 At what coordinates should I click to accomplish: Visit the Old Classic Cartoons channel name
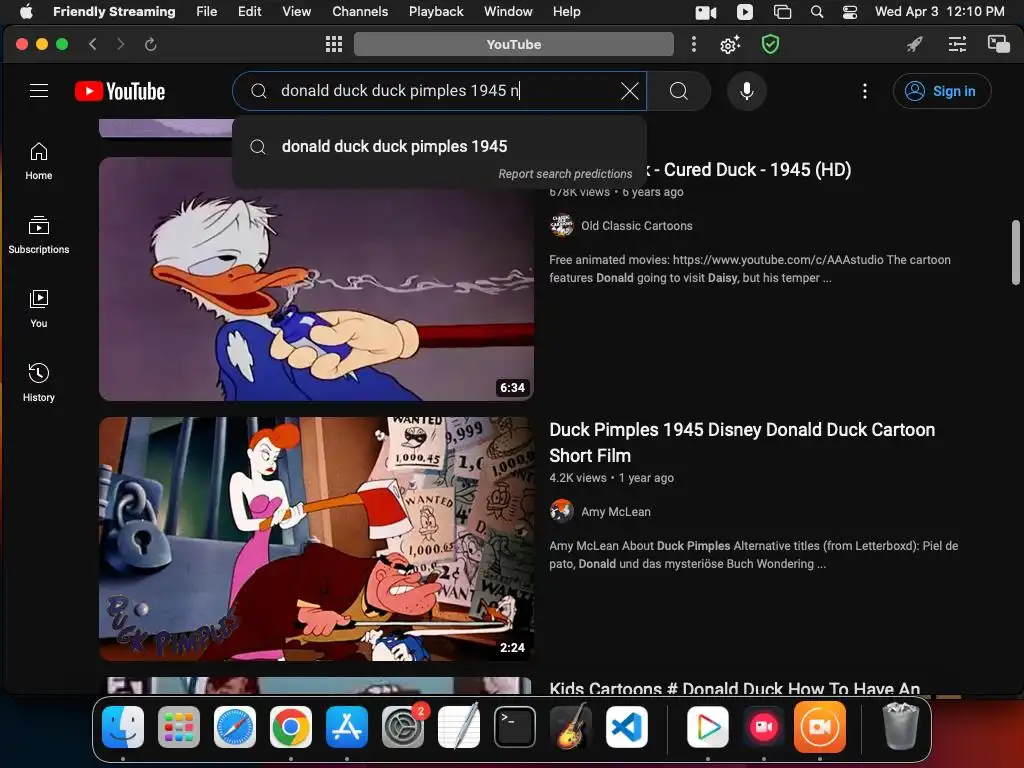pos(637,226)
